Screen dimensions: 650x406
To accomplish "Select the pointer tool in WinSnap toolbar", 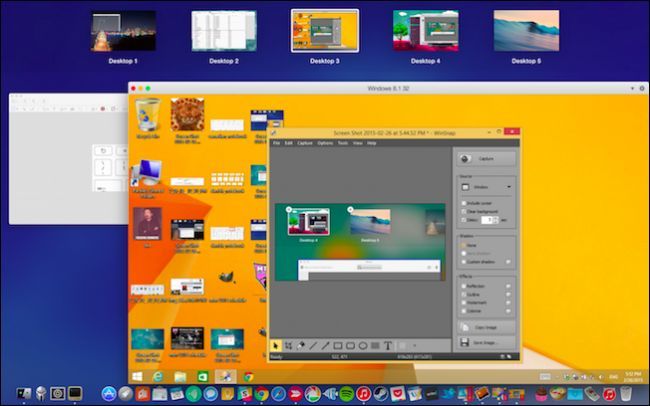I will coord(276,345).
